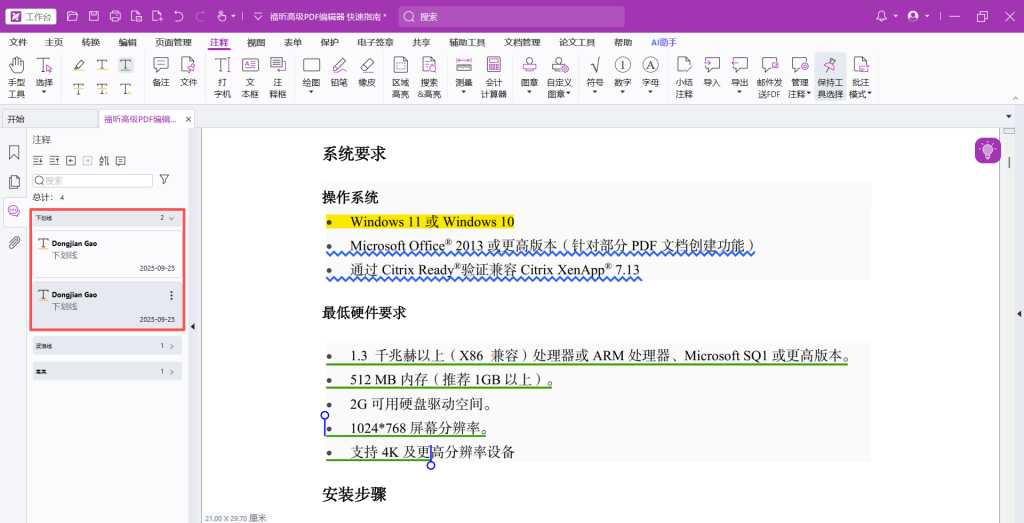Close the 福昕高级PDF编辑 document tab
The height and width of the screenshot is (523, 1024).
(x=189, y=119)
